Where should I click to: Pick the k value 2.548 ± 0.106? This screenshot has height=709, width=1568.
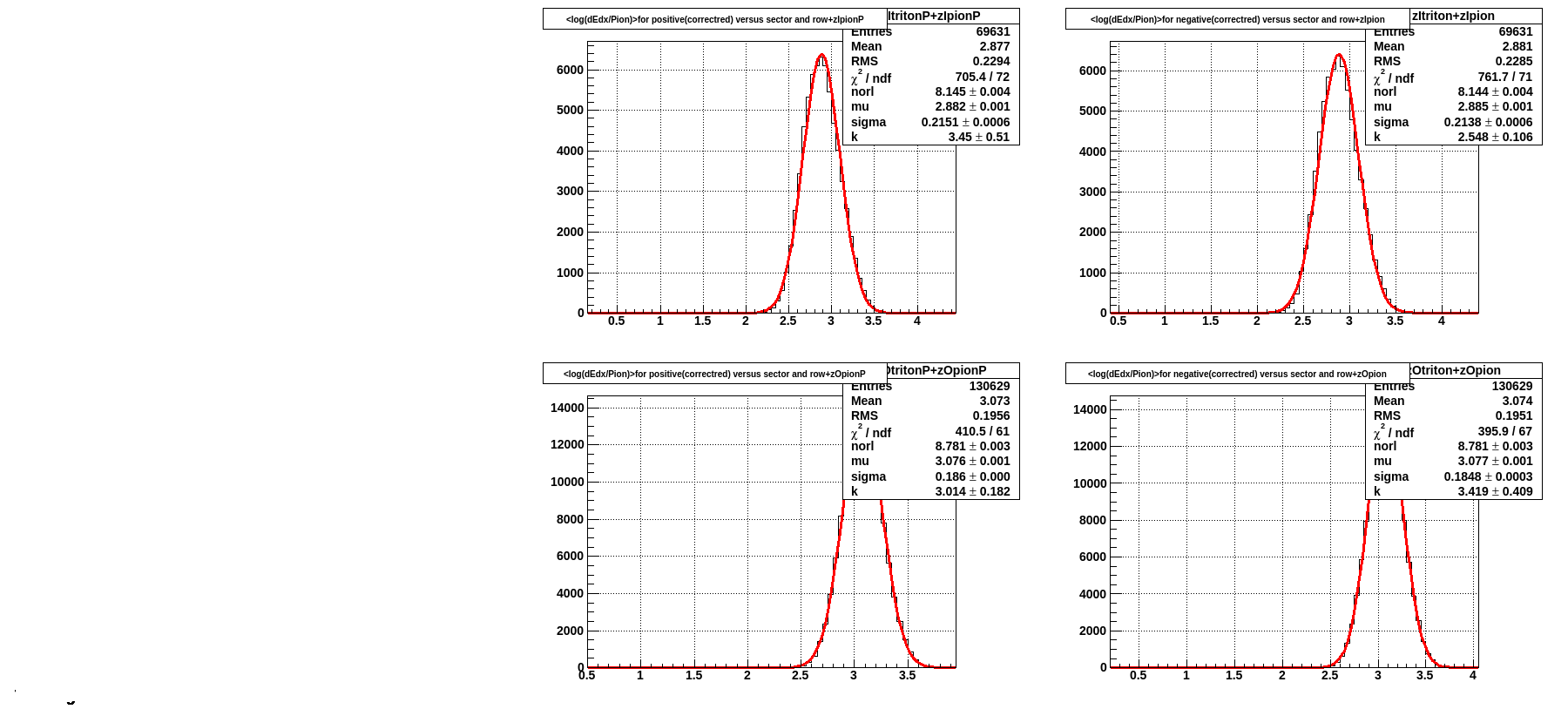point(1496,137)
